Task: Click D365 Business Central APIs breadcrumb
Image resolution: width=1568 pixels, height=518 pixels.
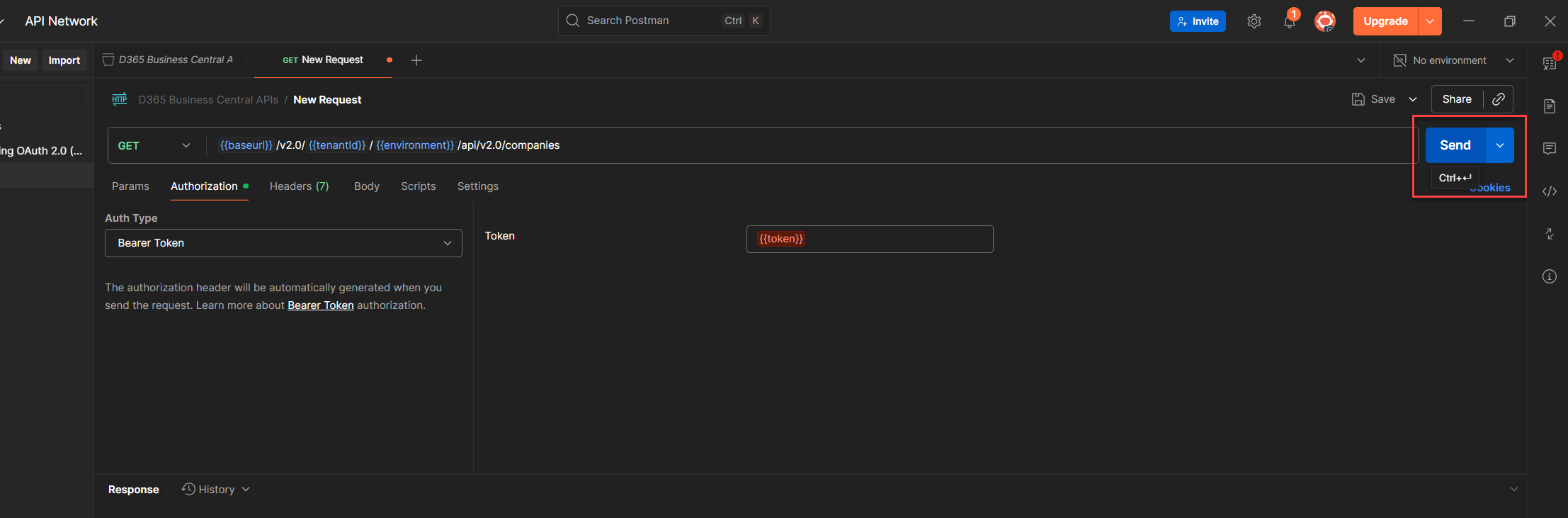Action: pyautogui.click(x=208, y=100)
